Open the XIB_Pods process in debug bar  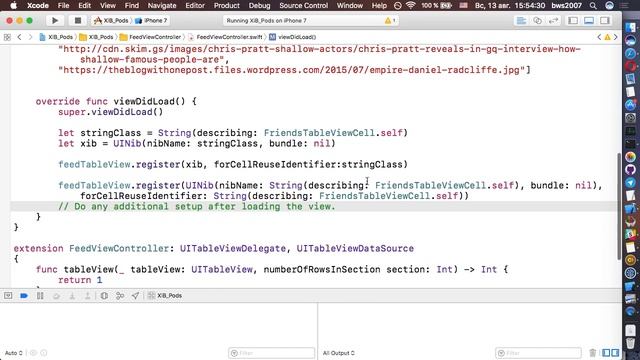165,296
